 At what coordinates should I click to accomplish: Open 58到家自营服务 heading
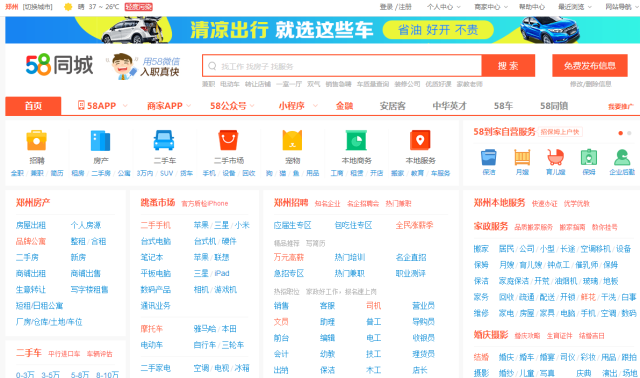(504, 131)
